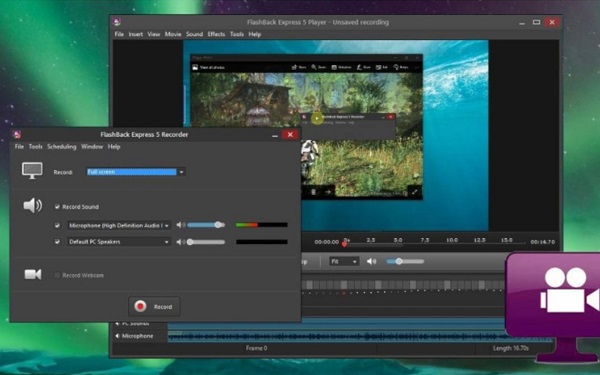This screenshot has width=600, height=375.
Task: Click View all photos in recorded viewer
Action: pyautogui.click(x=209, y=67)
